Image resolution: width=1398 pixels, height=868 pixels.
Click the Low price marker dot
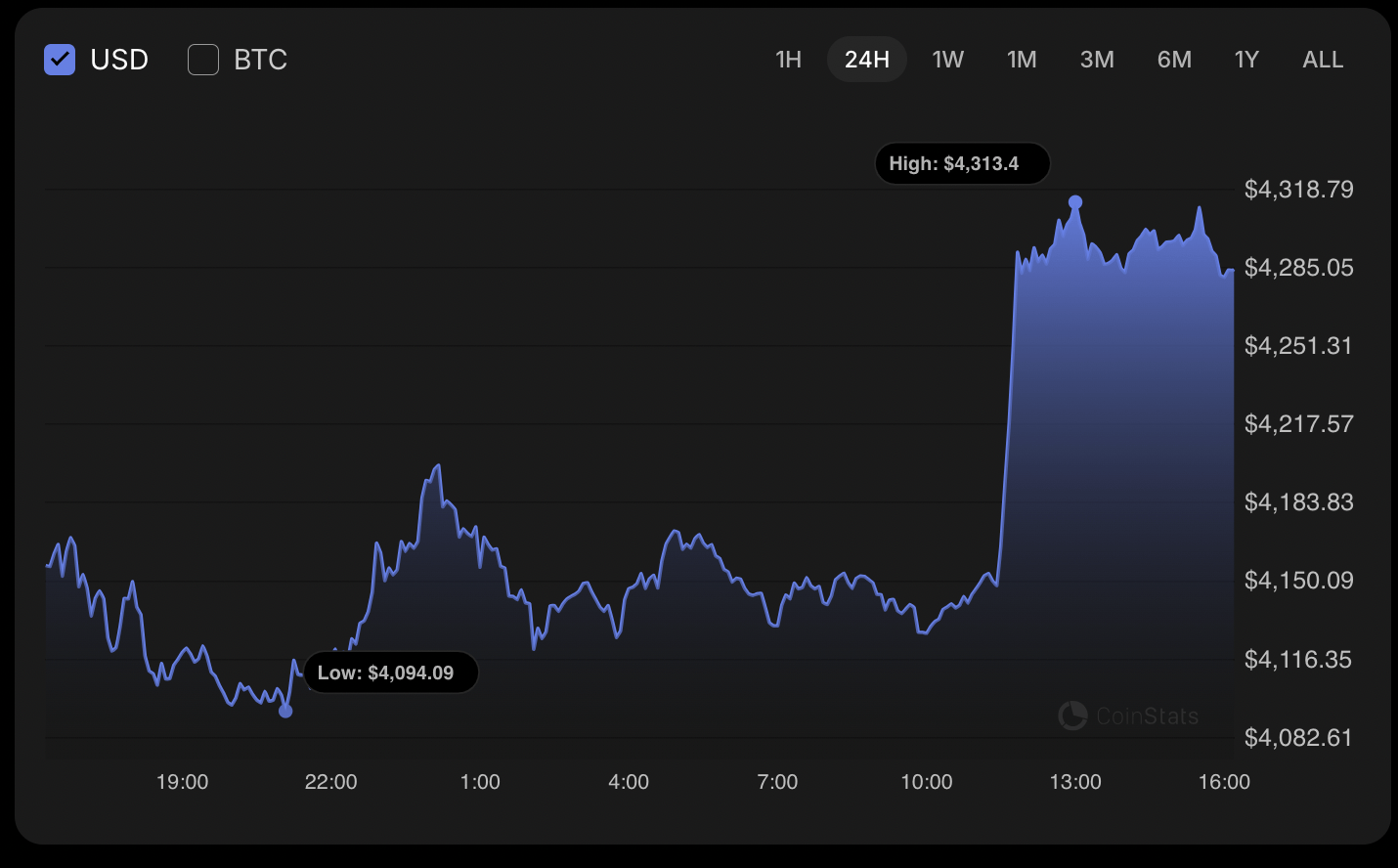285,711
